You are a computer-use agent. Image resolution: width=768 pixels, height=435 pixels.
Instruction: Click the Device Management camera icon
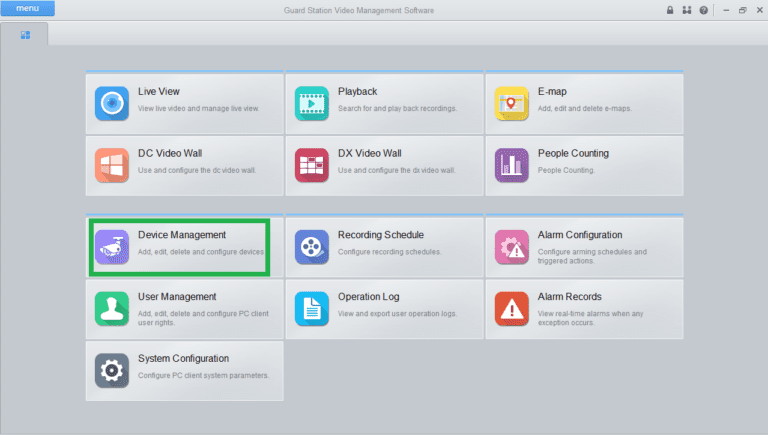[112, 247]
